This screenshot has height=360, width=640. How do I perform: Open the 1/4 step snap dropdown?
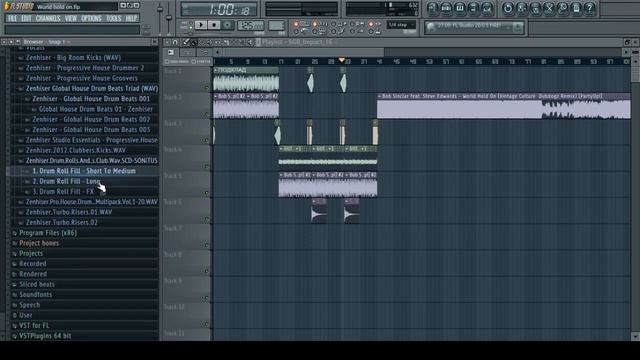[401, 25]
